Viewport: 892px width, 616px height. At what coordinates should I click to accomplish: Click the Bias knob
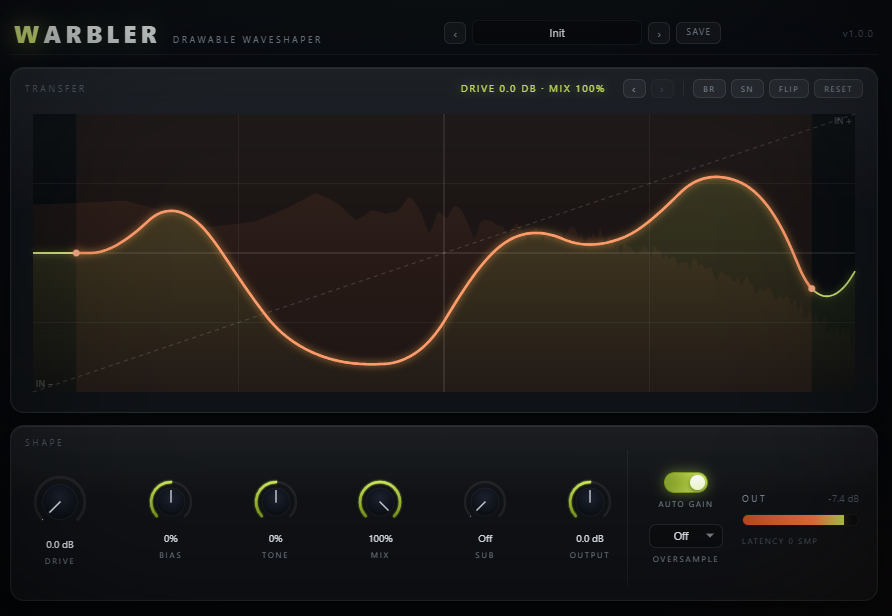pos(171,501)
